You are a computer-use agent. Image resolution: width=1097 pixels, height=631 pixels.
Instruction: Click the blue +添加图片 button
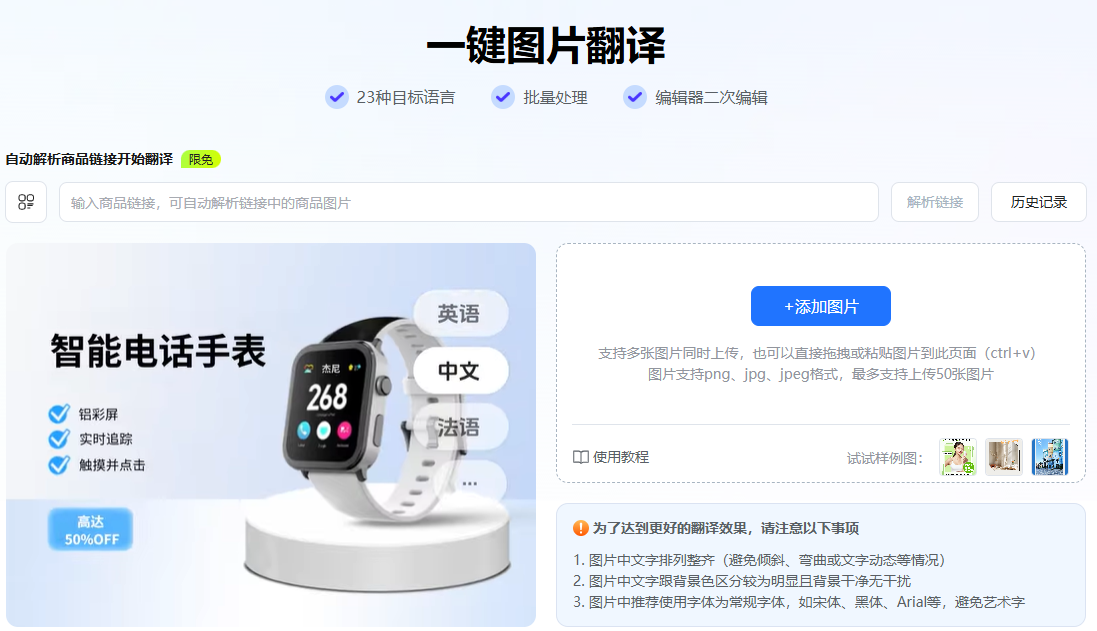tap(821, 306)
